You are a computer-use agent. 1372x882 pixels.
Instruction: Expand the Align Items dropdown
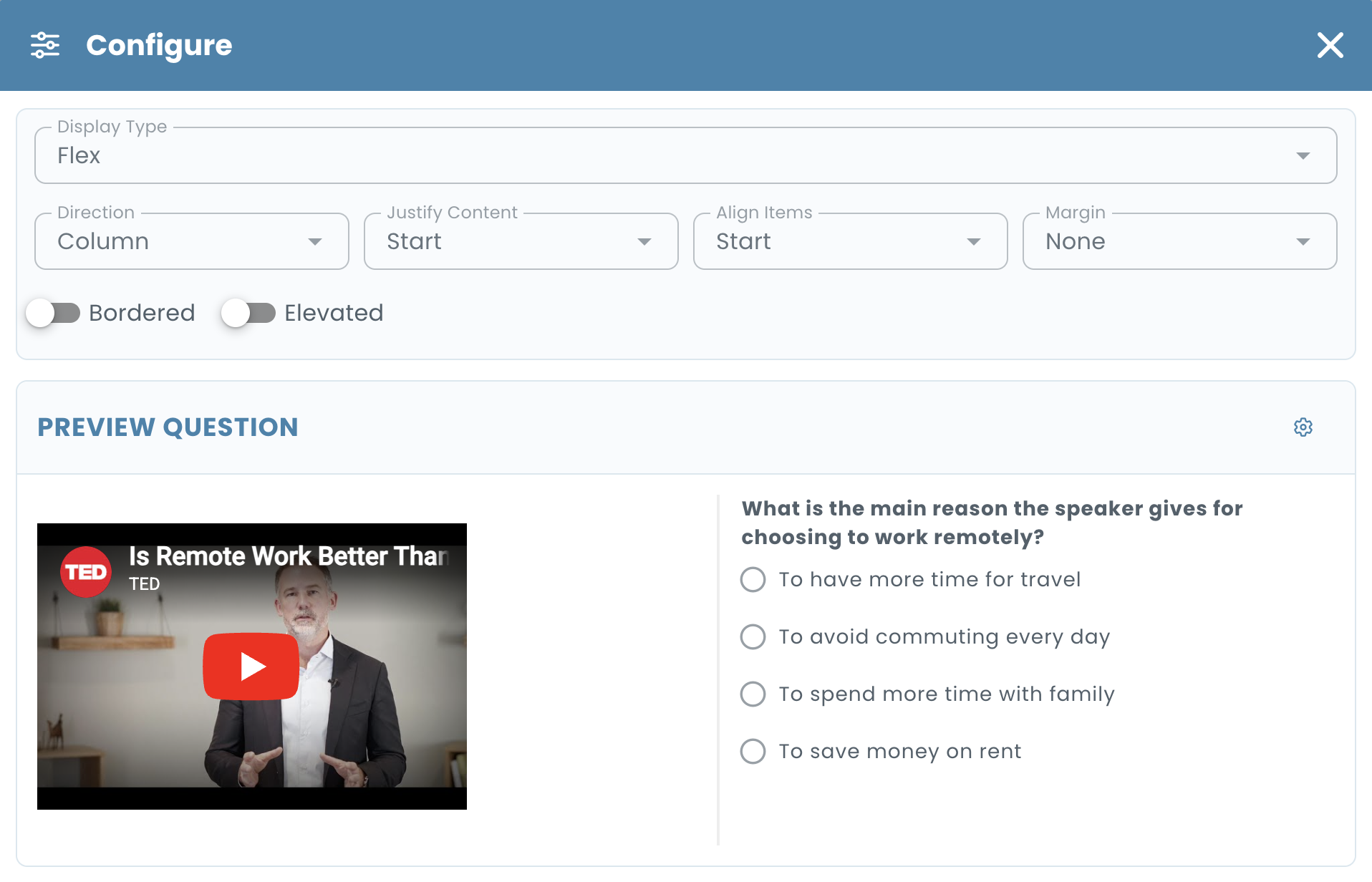pyautogui.click(x=851, y=241)
